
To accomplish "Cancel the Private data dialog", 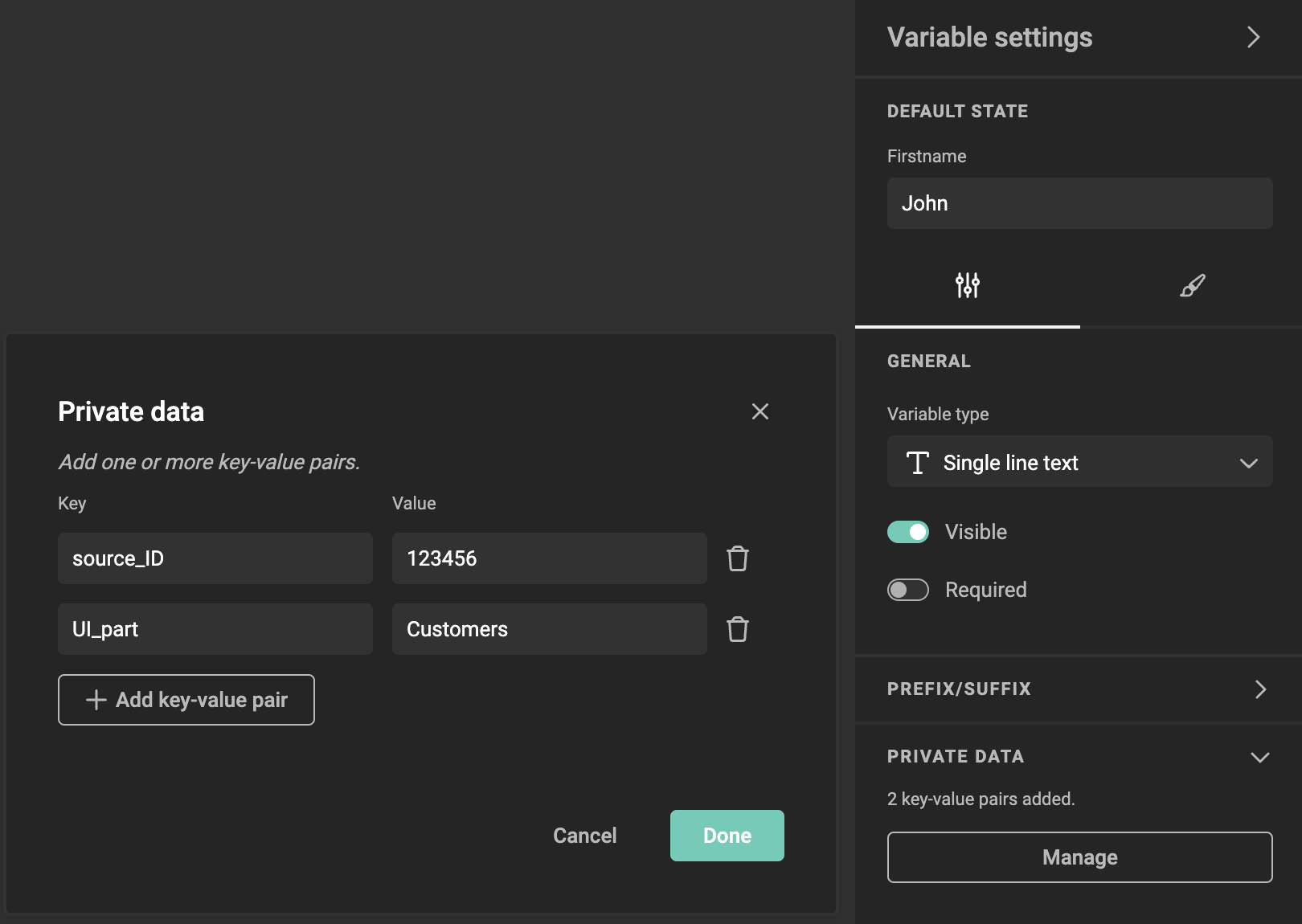I will [585, 836].
